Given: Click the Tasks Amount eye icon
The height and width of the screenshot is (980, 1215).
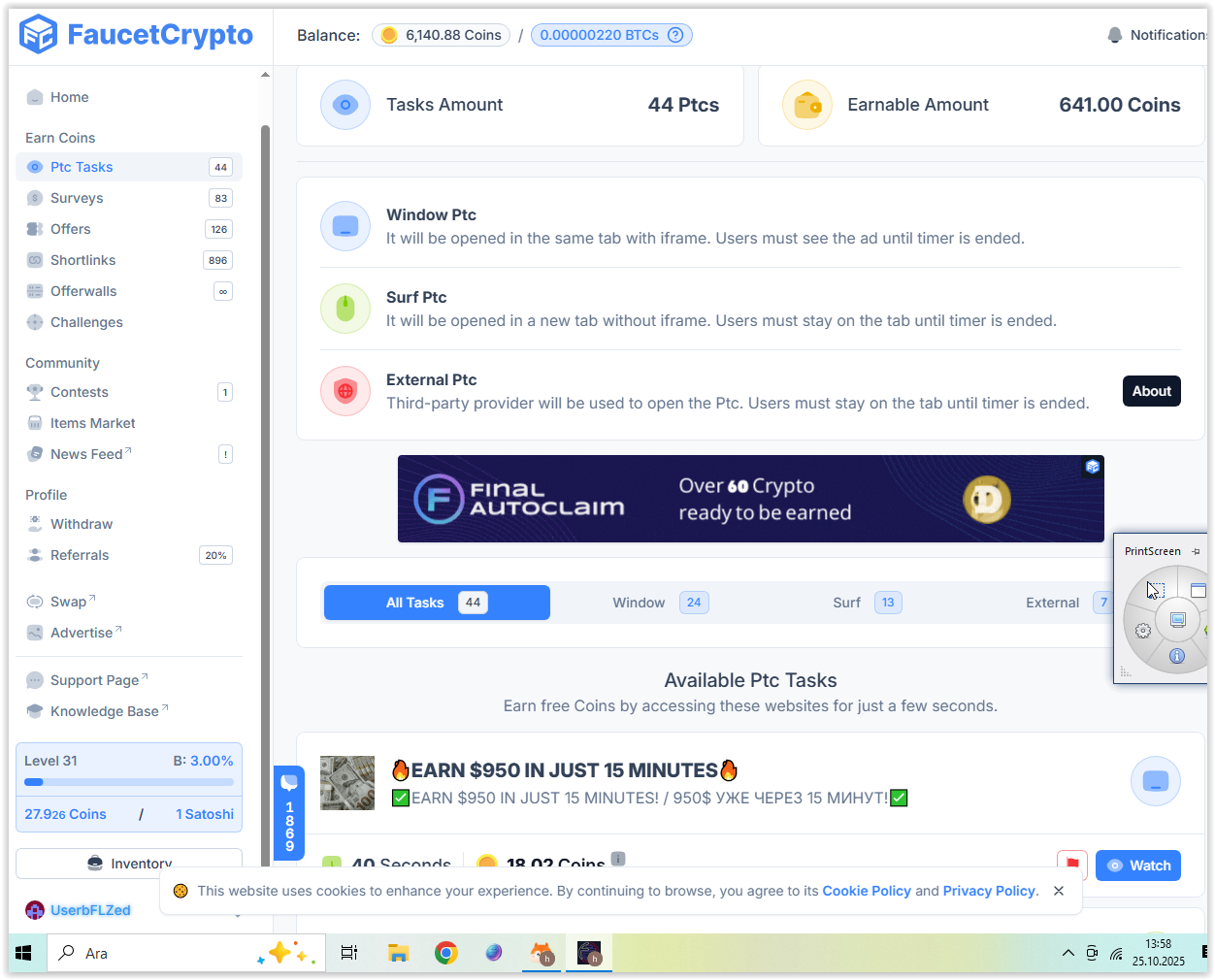Looking at the screenshot, I should pyautogui.click(x=345, y=105).
